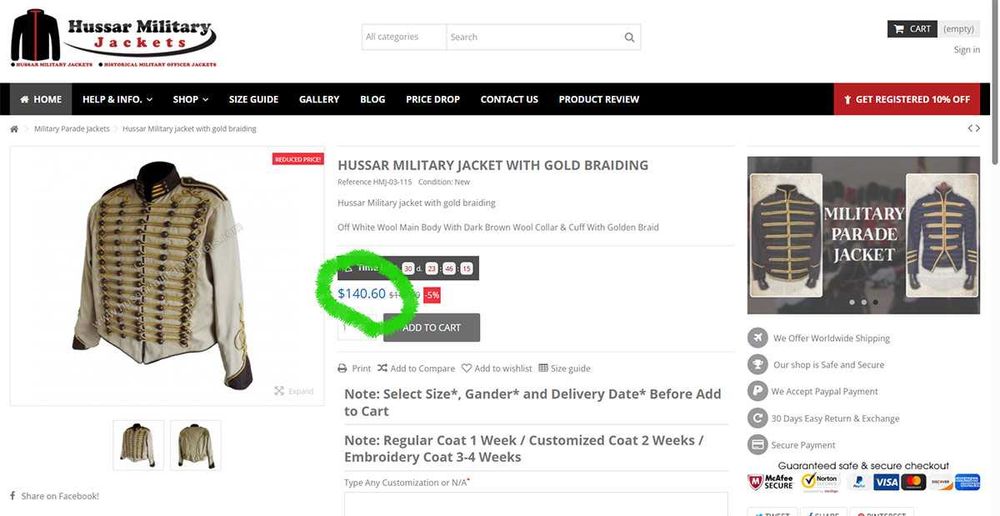Expand the HELP & INFO. menu

[x=117, y=100]
